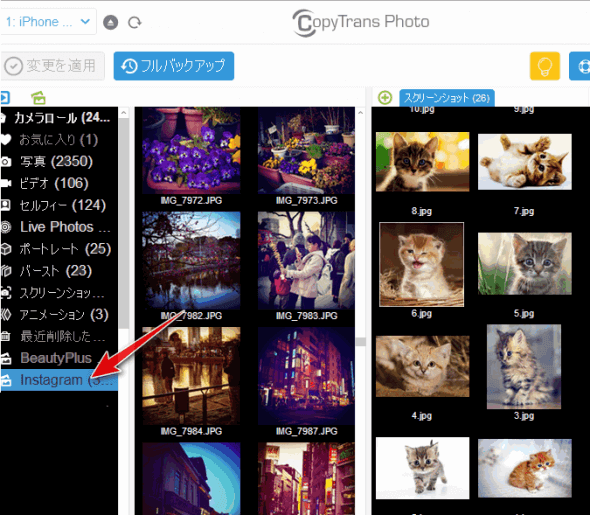
Task: Click trash icon beside 最近削除した
Action: 5,336
